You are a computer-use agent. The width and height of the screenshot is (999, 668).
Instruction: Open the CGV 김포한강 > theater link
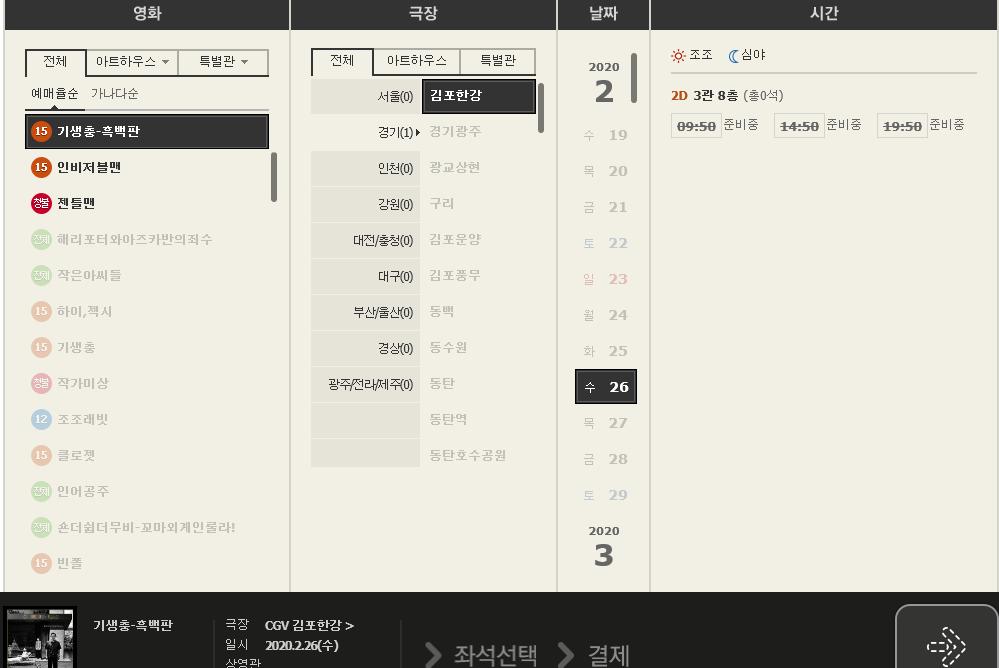click(309, 625)
